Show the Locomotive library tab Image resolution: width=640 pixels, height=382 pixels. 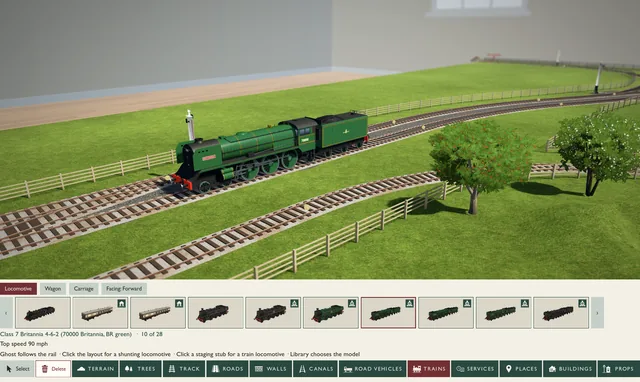pyautogui.click(x=18, y=289)
